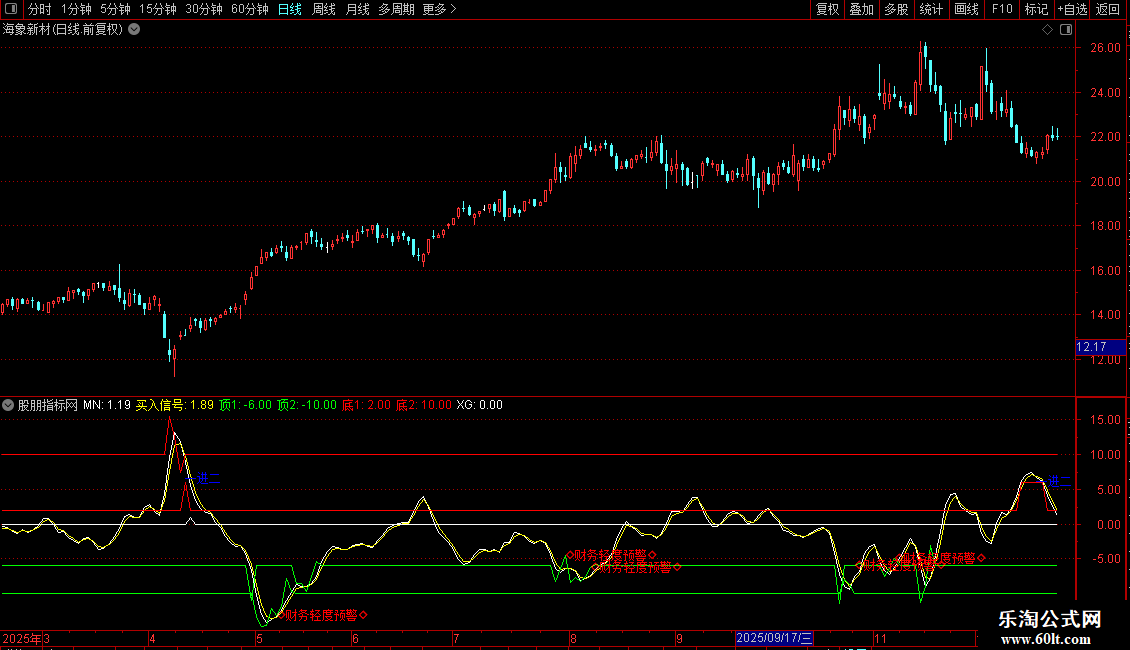Open F10 company information

[1002, 9]
